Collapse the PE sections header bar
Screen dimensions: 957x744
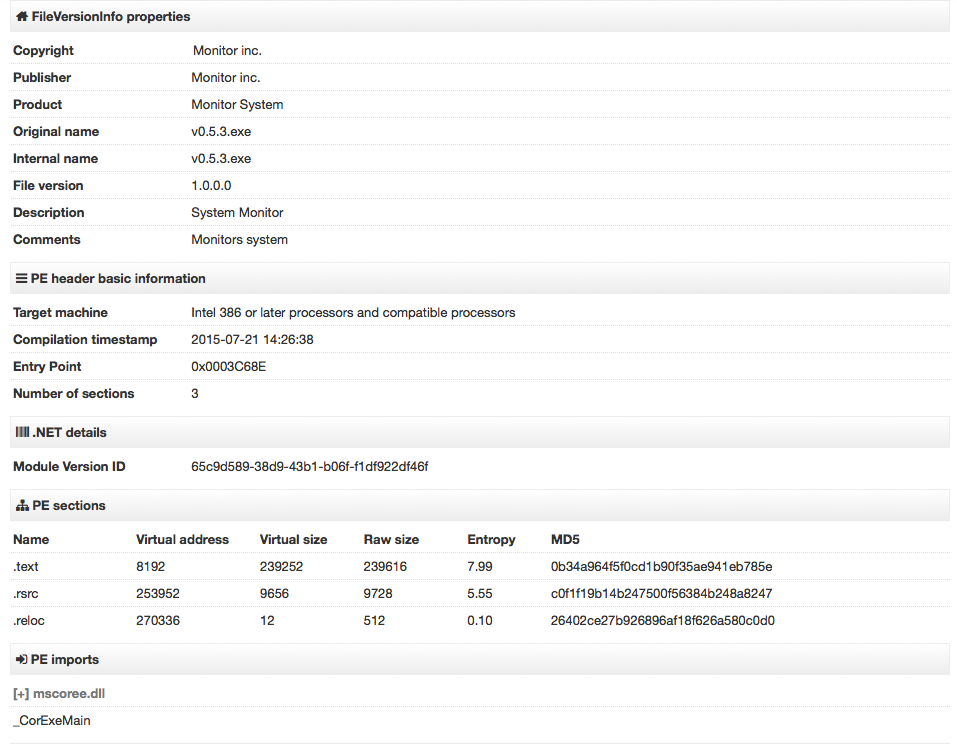480,505
